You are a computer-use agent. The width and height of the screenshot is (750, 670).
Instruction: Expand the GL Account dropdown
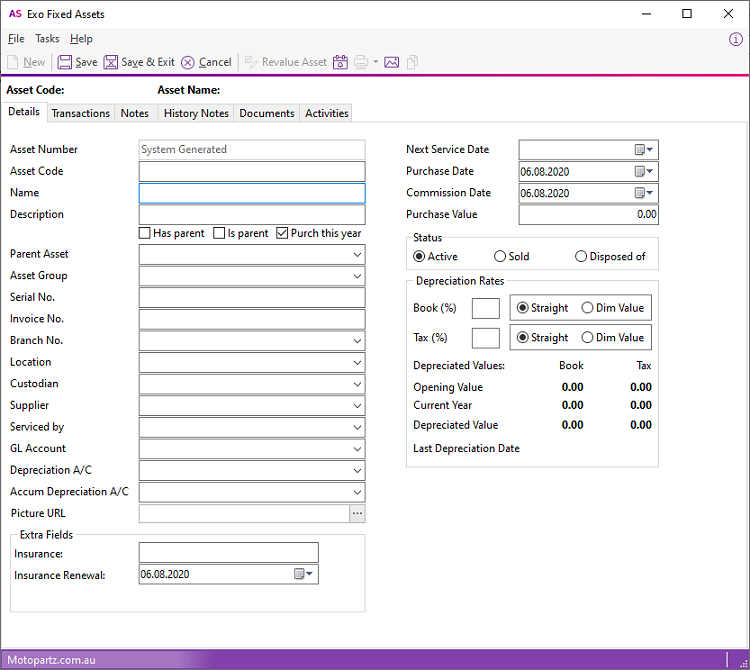[357, 449]
